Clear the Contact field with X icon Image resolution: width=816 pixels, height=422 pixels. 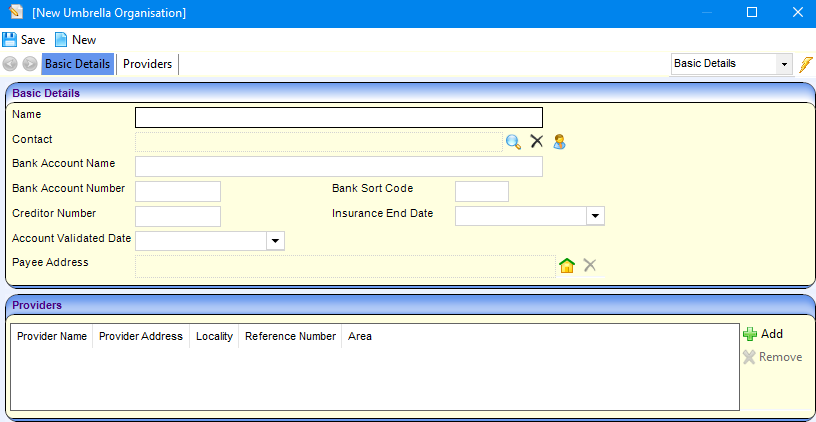tap(536, 141)
